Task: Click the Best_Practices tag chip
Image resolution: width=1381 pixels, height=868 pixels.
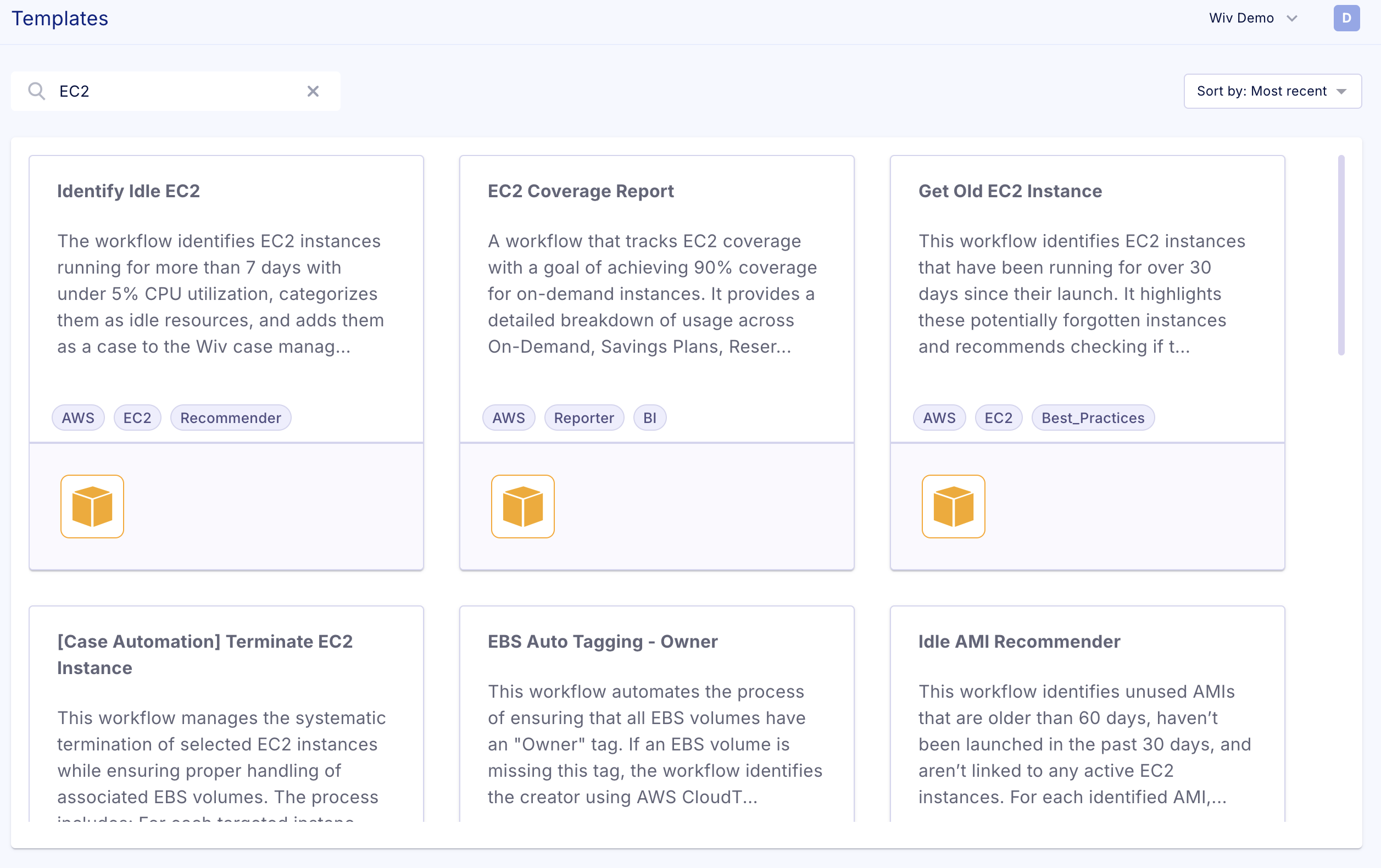Action: click(x=1092, y=418)
